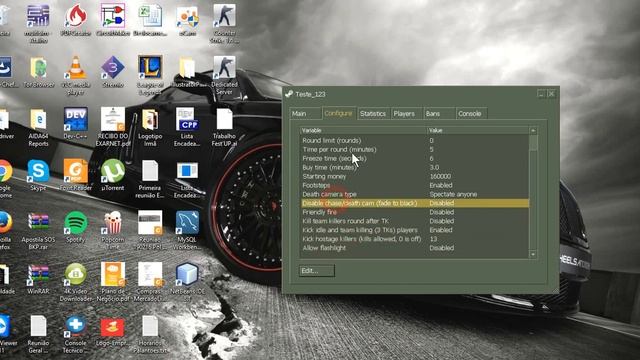Open the Spotify desktop shortcut

click(x=76, y=227)
